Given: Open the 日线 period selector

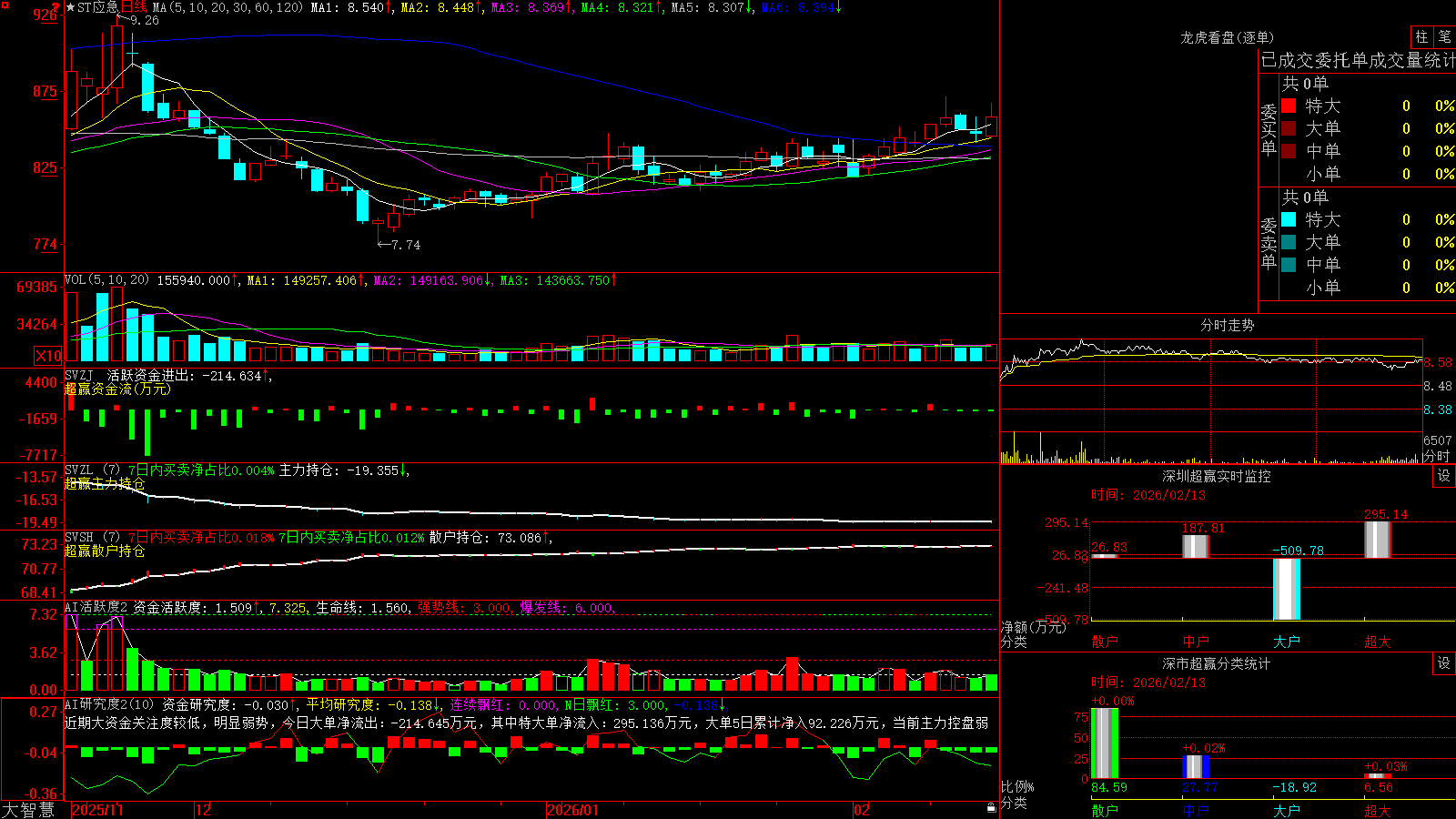Looking at the screenshot, I should tap(134, 7).
